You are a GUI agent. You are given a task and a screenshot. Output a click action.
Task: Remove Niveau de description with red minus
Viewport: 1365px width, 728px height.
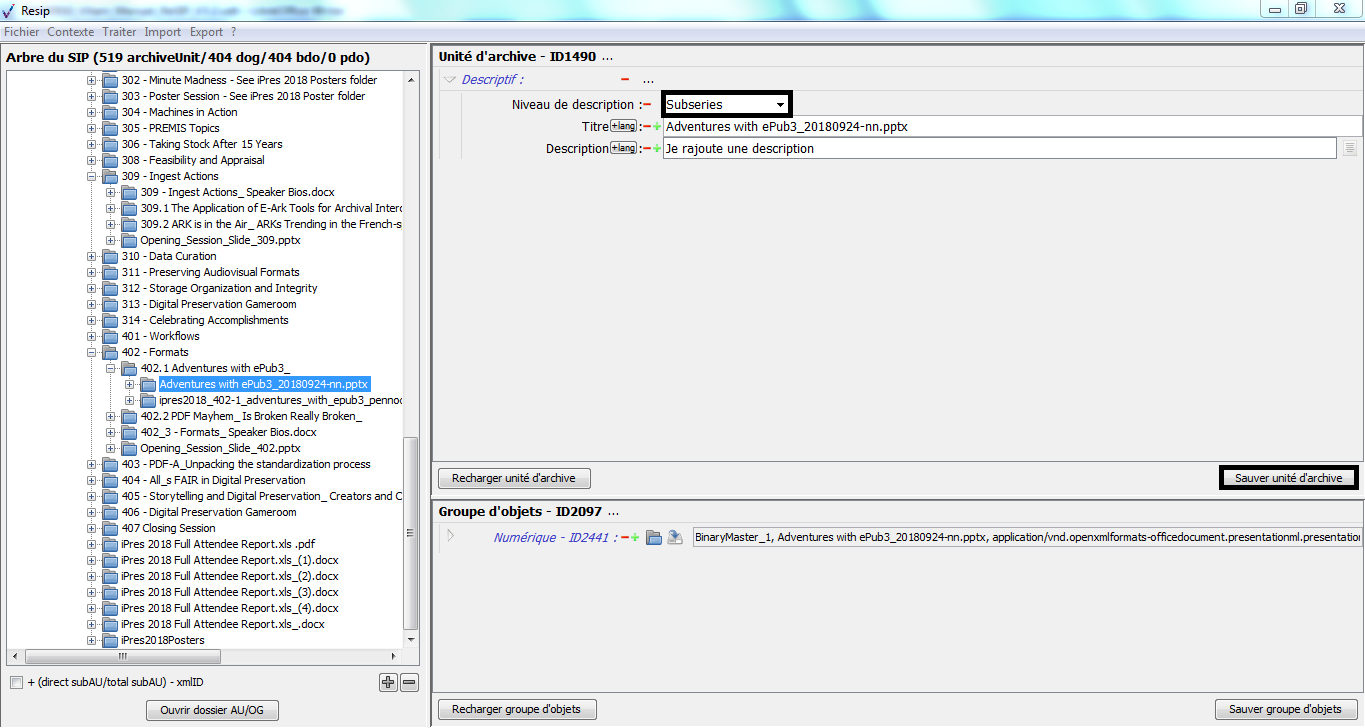click(x=647, y=104)
